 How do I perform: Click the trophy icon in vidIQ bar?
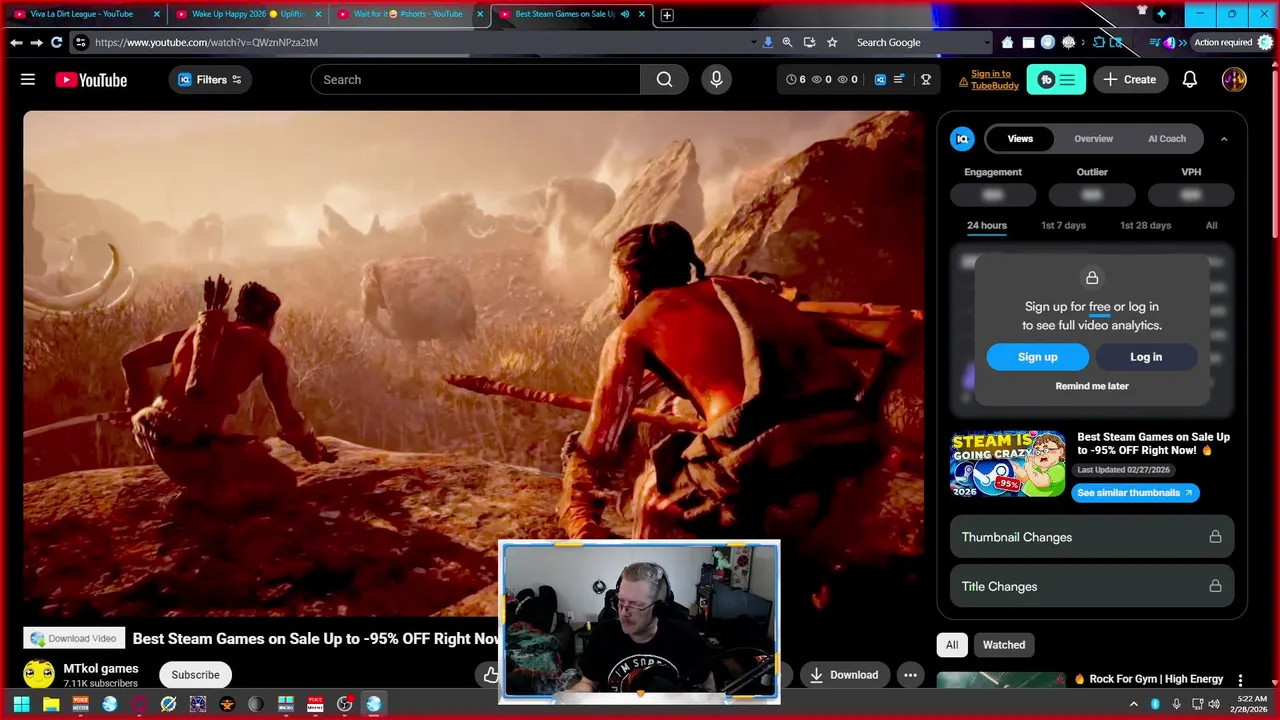click(x=926, y=80)
